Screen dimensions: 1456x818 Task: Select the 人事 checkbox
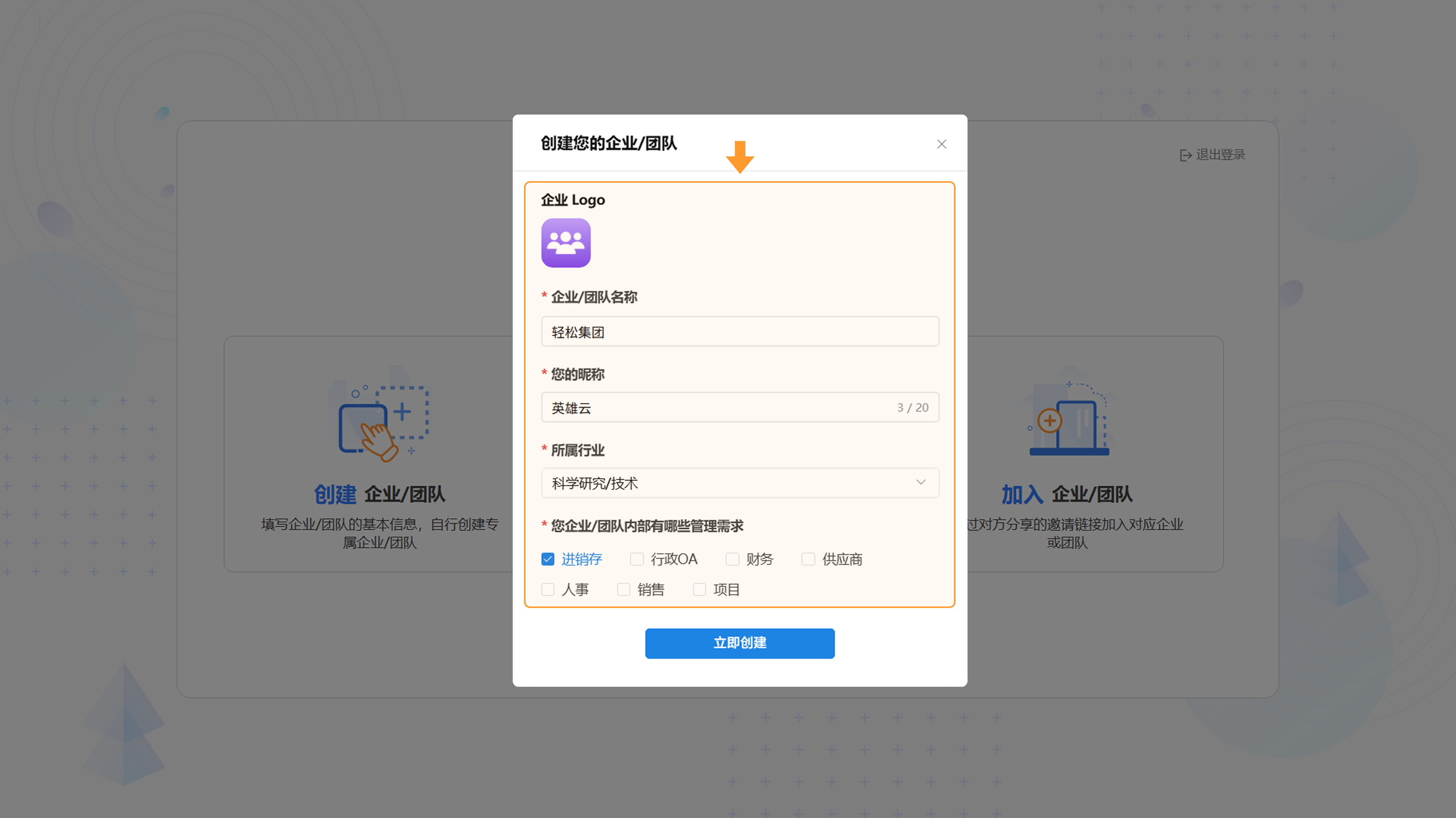click(548, 590)
